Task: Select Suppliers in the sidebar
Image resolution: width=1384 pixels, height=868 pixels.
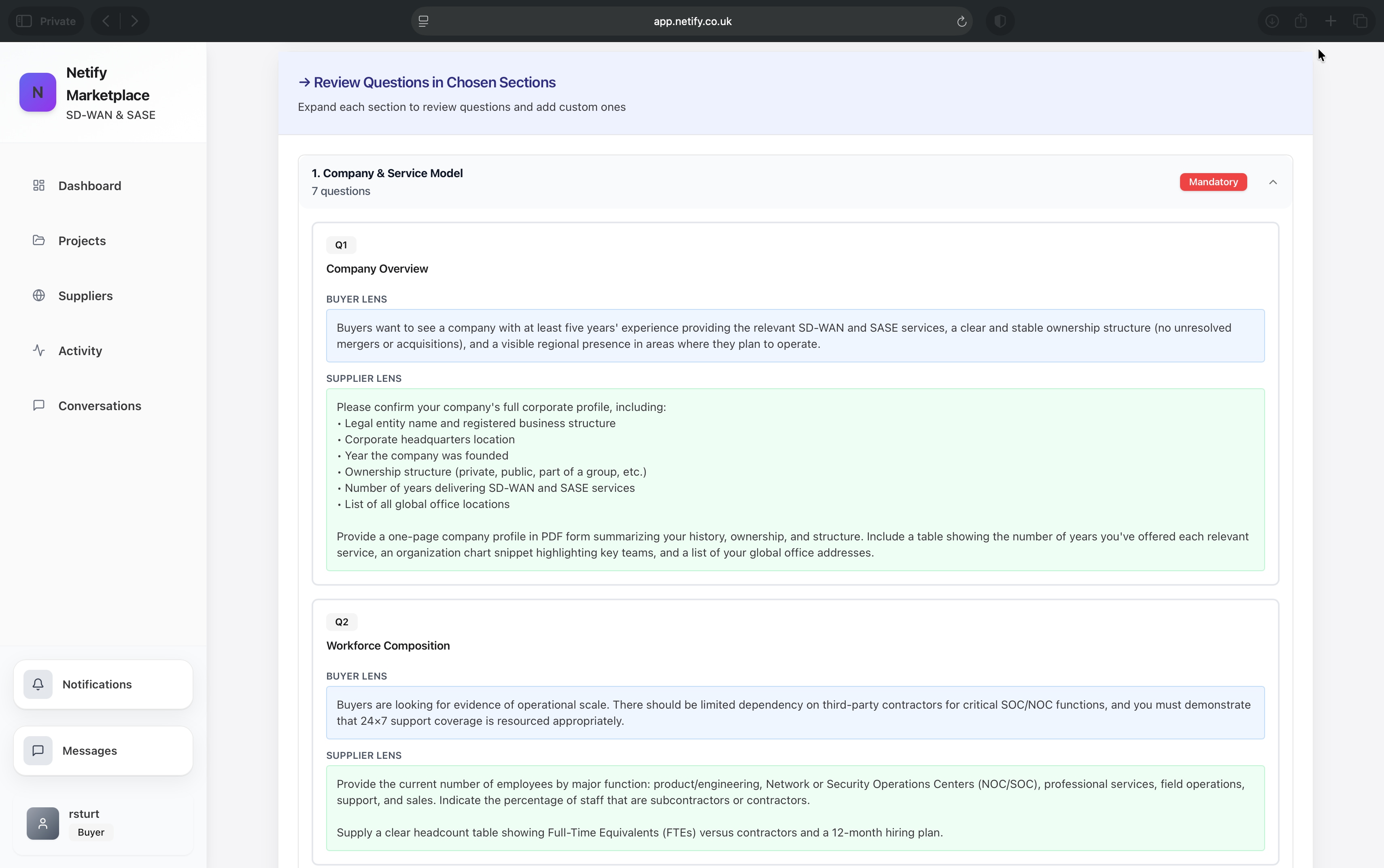Action: (85, 296)
